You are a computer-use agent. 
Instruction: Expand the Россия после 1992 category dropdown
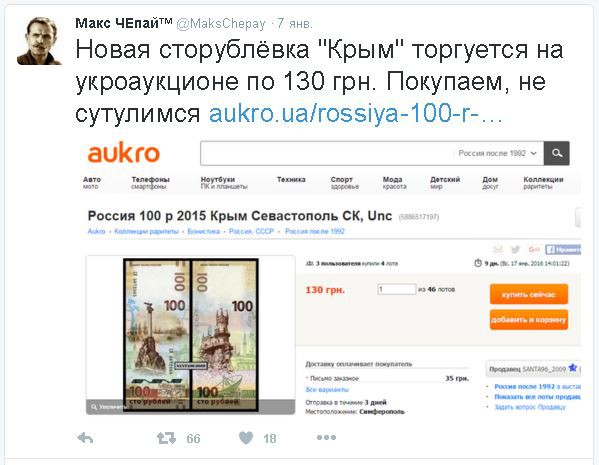click(x=498, y=153)
